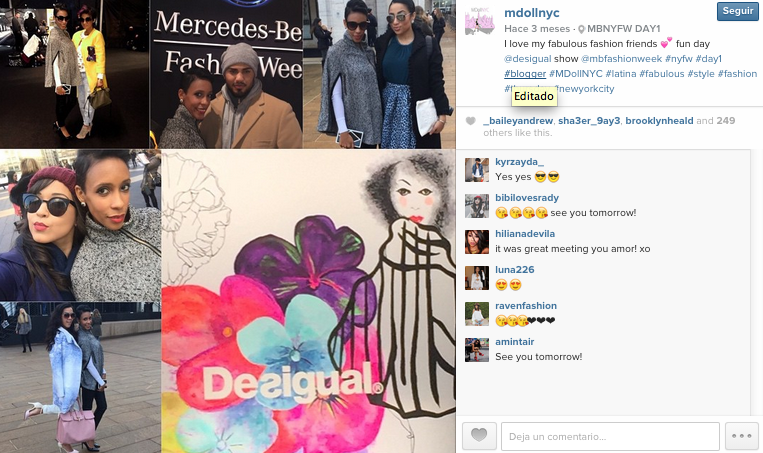Open mdollnyc profile avatar

point(479,21)
